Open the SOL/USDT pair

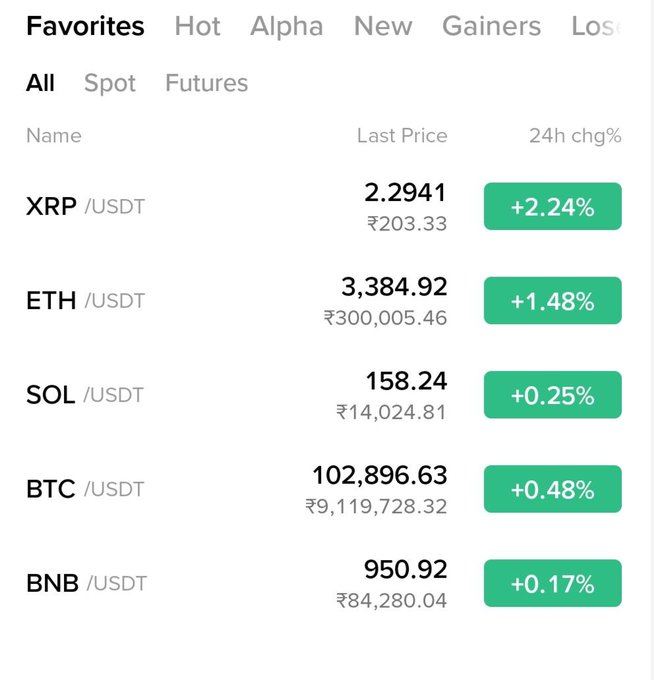pyautogui.click(x=85, y=395)
